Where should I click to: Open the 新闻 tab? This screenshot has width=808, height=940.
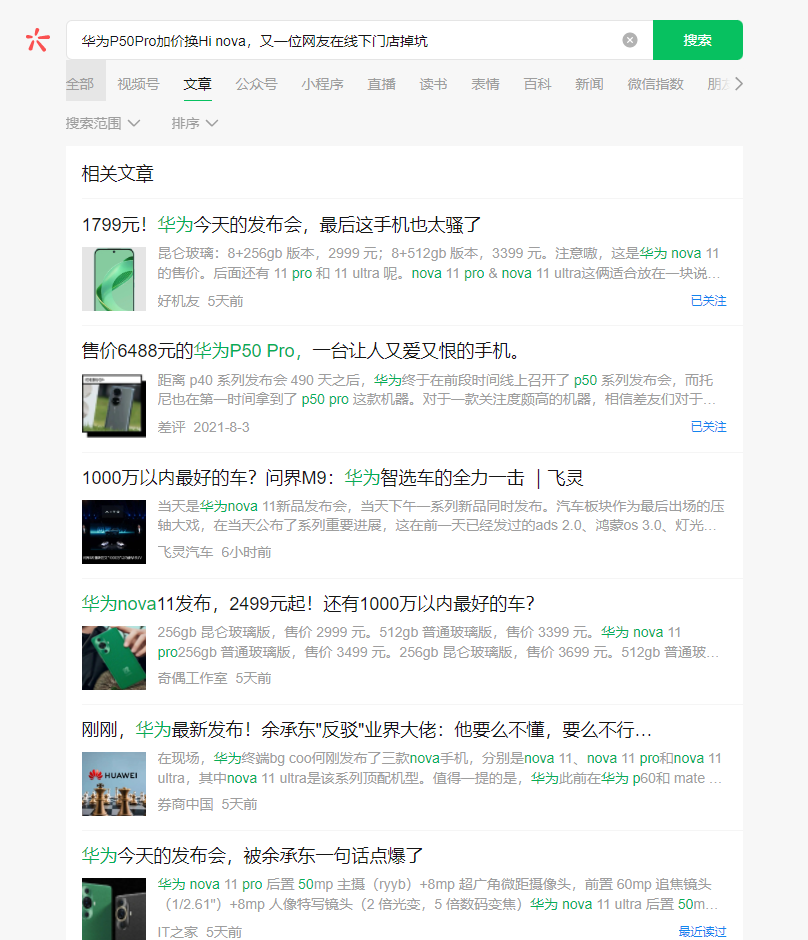(589, 84)
